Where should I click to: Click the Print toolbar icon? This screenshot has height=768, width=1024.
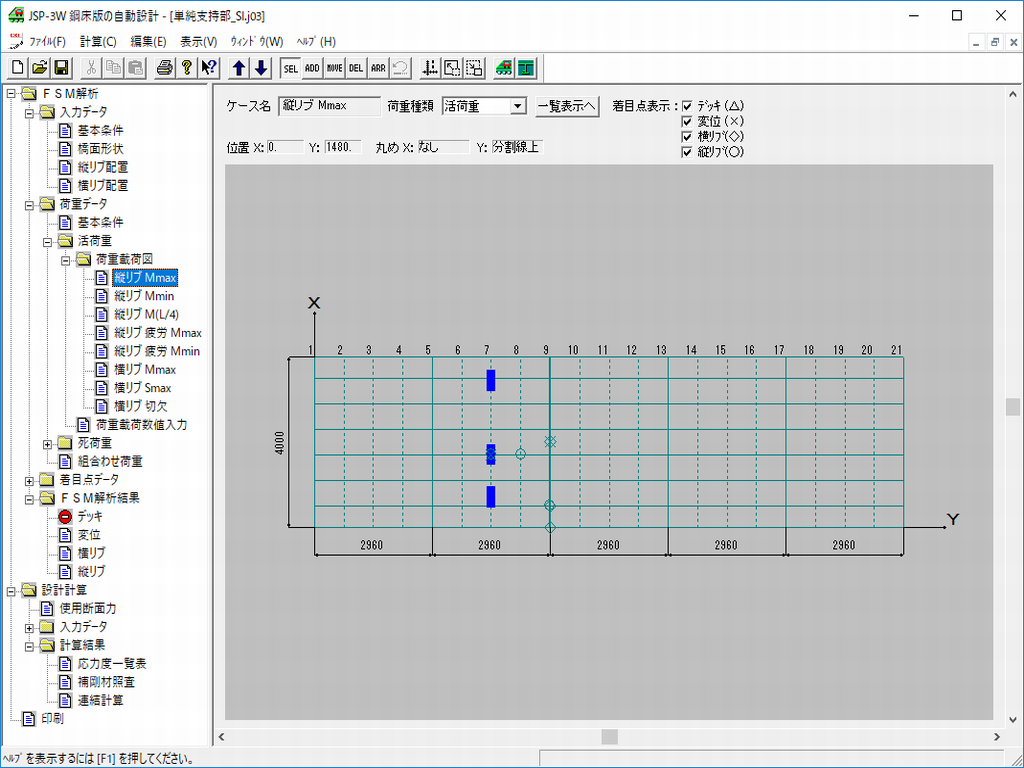coord(165,68)
